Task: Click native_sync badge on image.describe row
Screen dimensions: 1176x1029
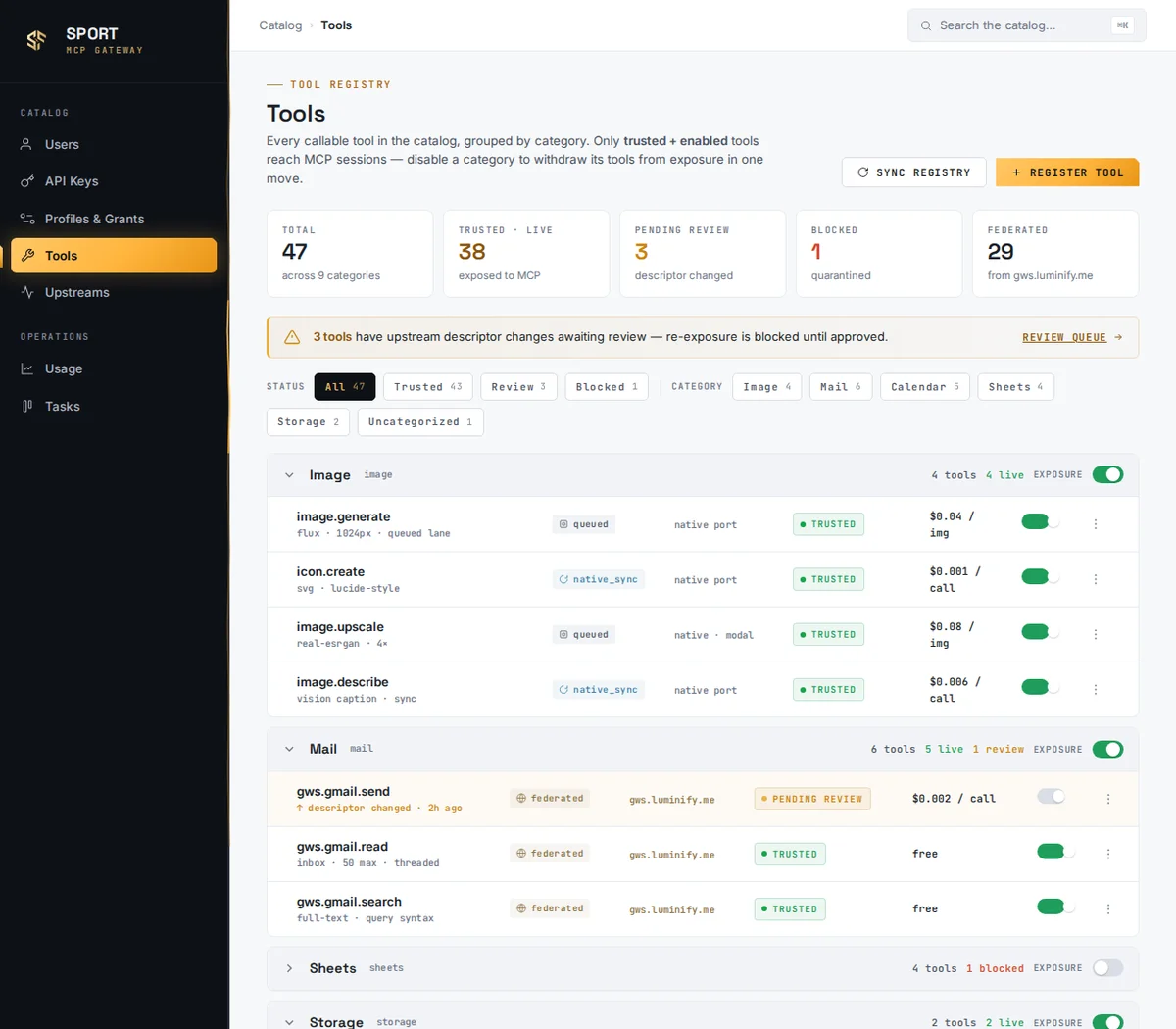Action: pyautogui.click(x=598, y=689)
